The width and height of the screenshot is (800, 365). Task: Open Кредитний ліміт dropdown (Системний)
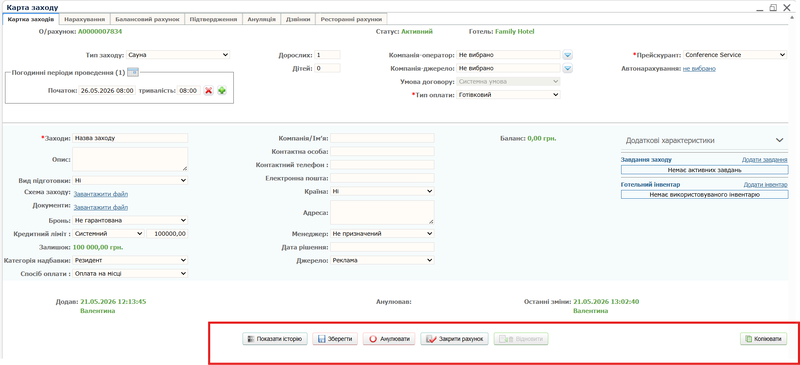108,233
